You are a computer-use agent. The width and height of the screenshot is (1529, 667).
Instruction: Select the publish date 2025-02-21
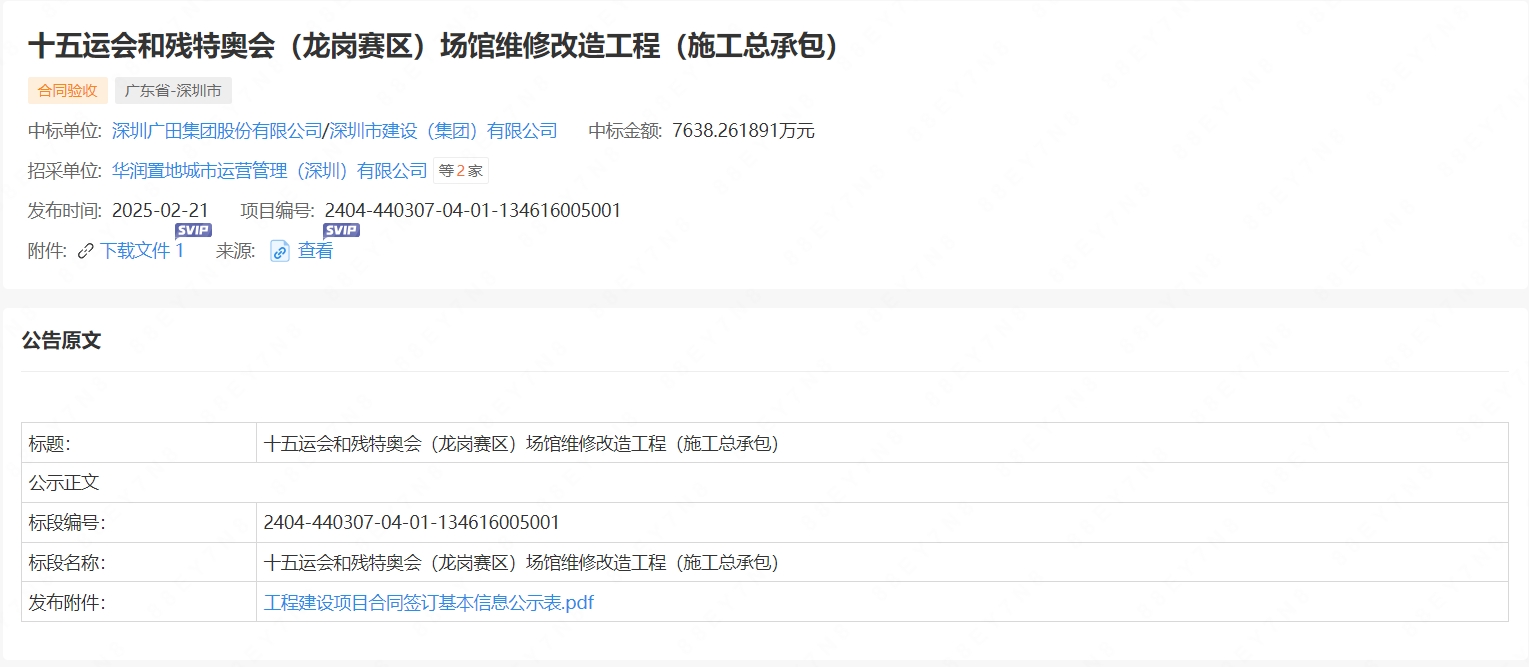click(x=160, y=211)
